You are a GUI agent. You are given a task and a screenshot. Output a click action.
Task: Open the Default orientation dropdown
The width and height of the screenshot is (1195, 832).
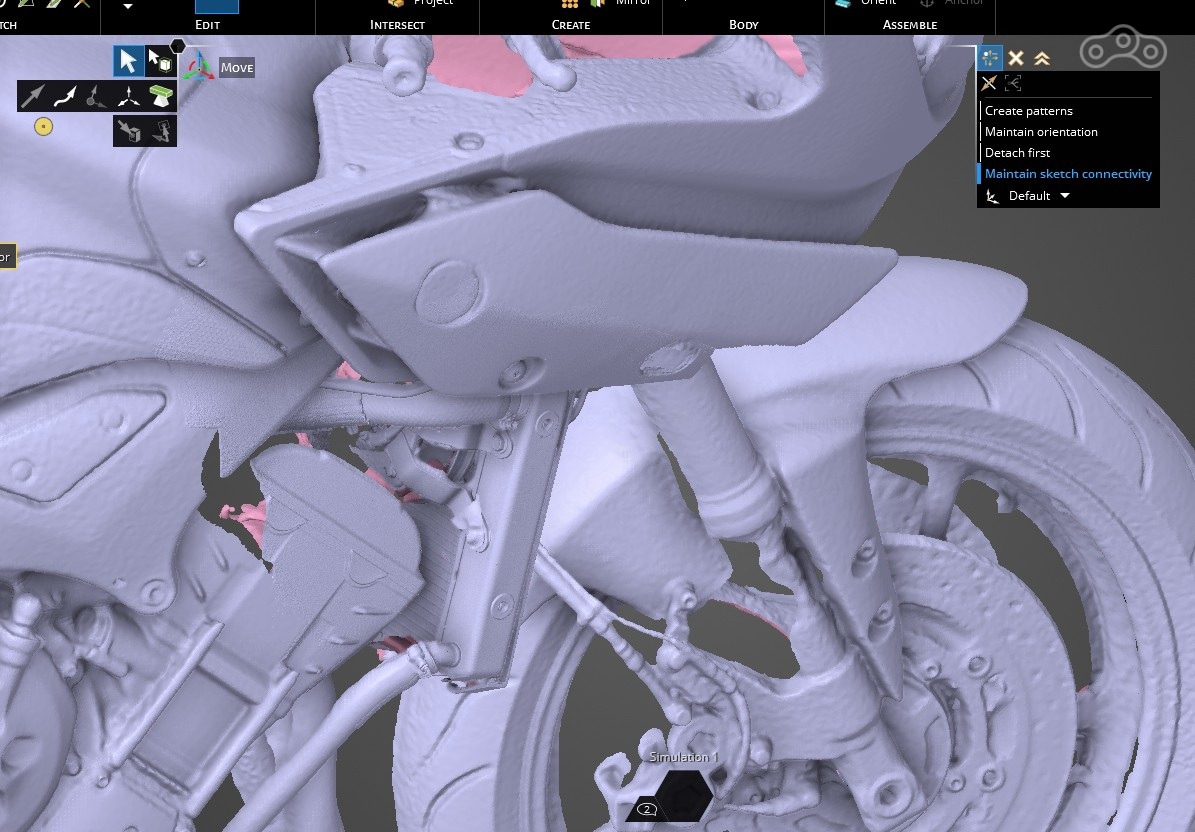(x=1064, y=196)
